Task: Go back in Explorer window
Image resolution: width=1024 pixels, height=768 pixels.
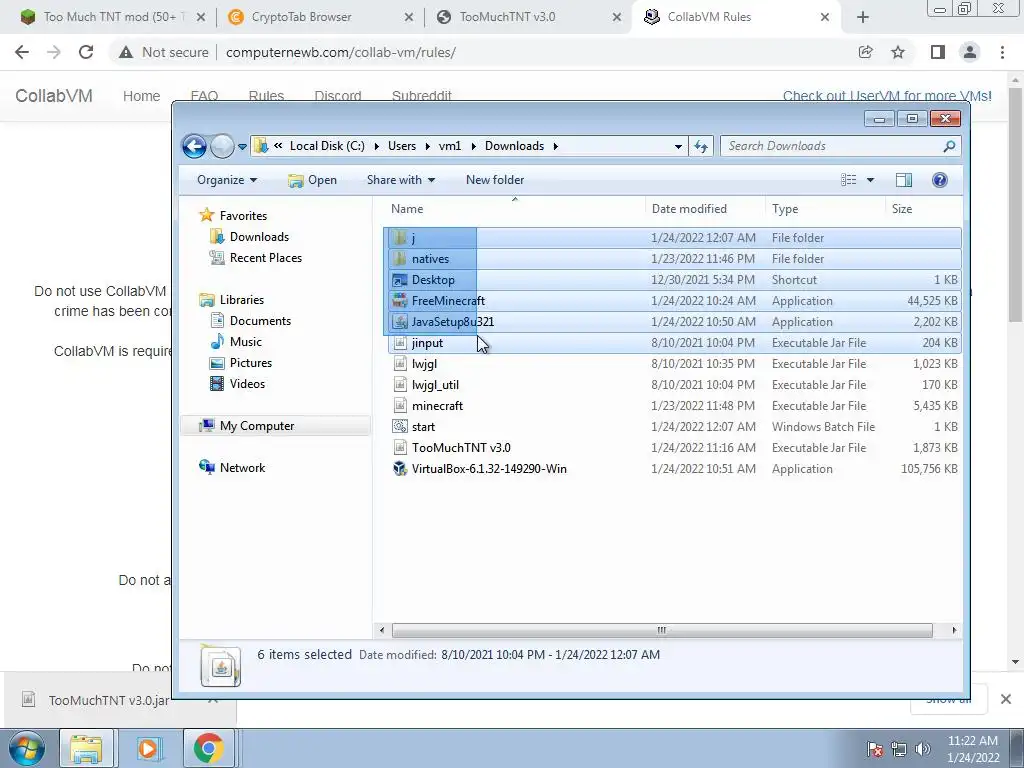Action: (x=194, y=146)
